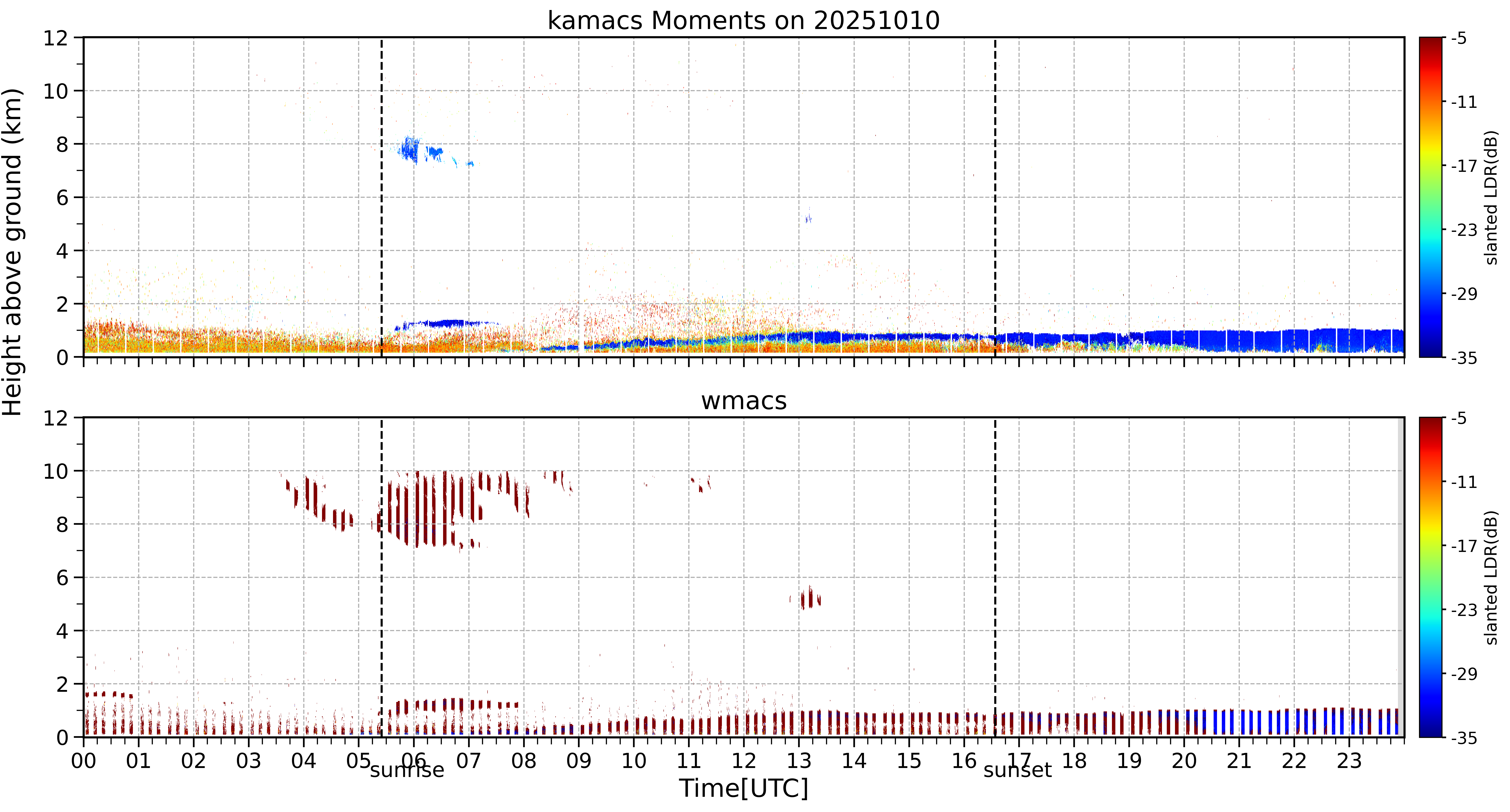Viewport: 1510px width, 812px height.
Task: Click kamacs panel y-axis tick '0'
Action: pos(62,357)
